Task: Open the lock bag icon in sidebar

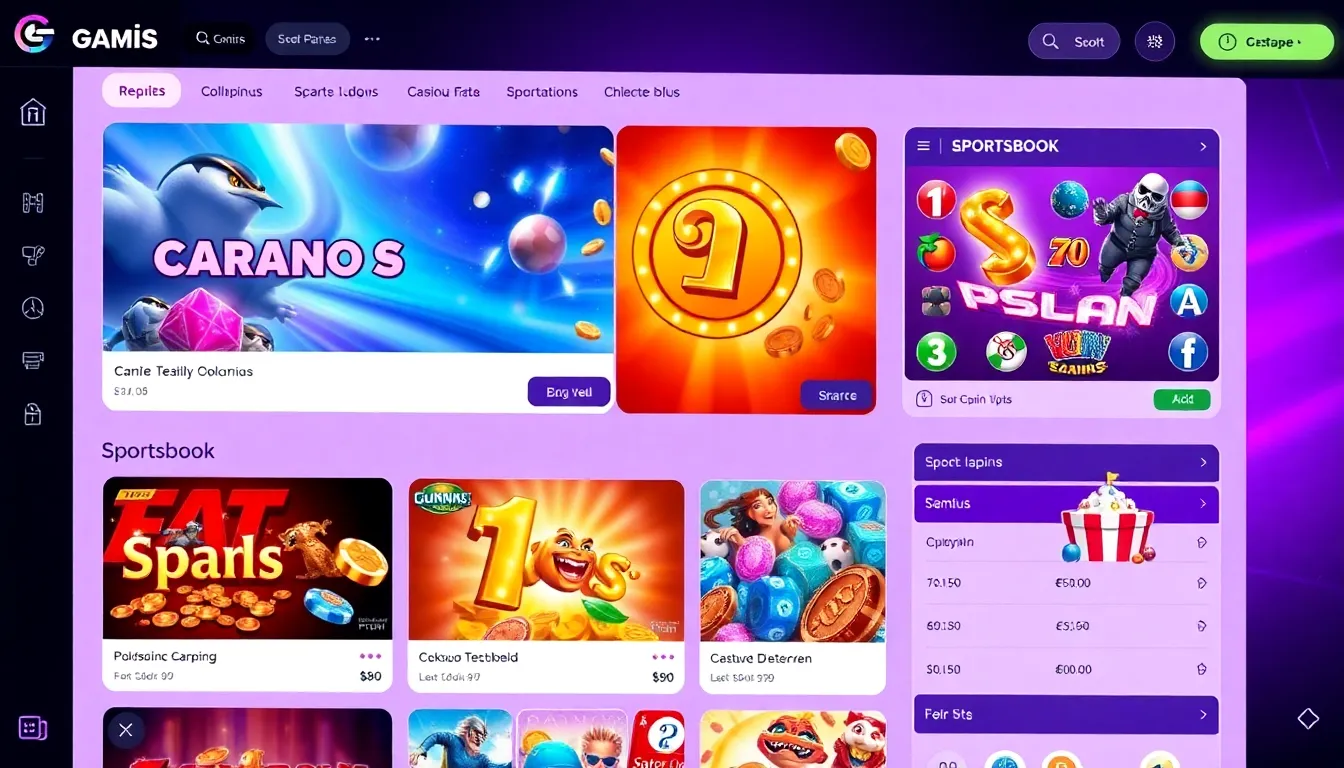Action: click(33, 413)
